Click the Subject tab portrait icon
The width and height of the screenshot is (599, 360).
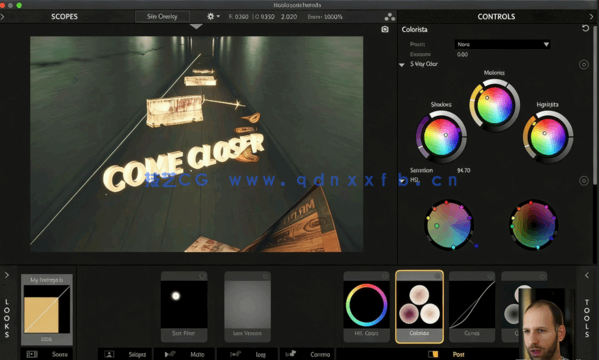(109, 354)
